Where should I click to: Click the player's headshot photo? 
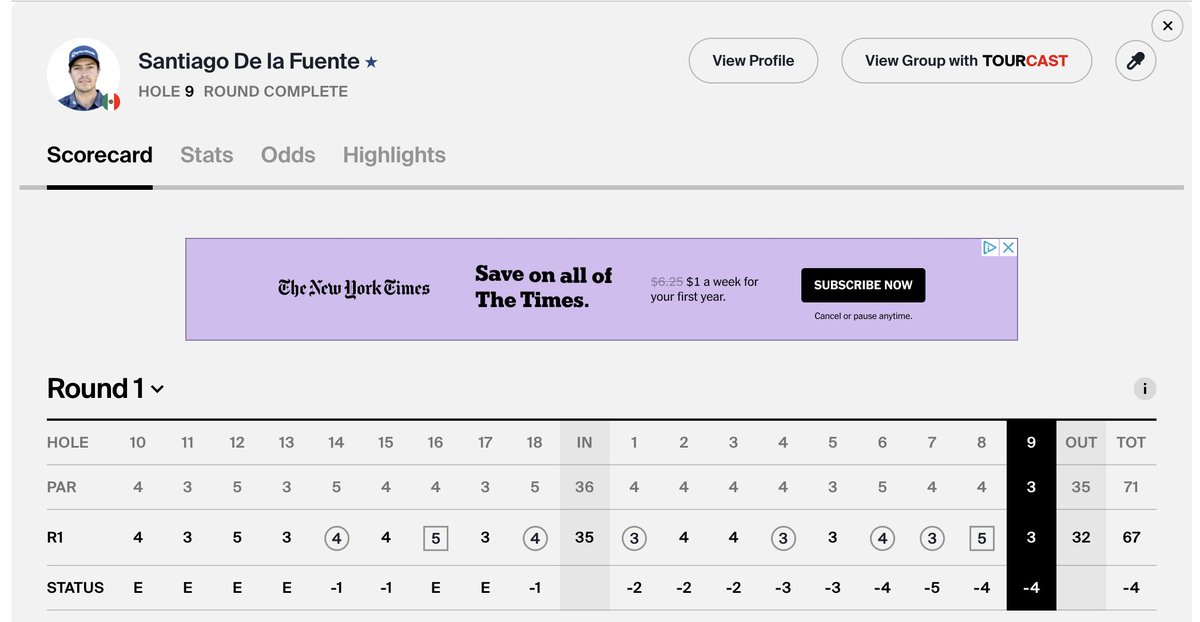(x=83, y=75)
